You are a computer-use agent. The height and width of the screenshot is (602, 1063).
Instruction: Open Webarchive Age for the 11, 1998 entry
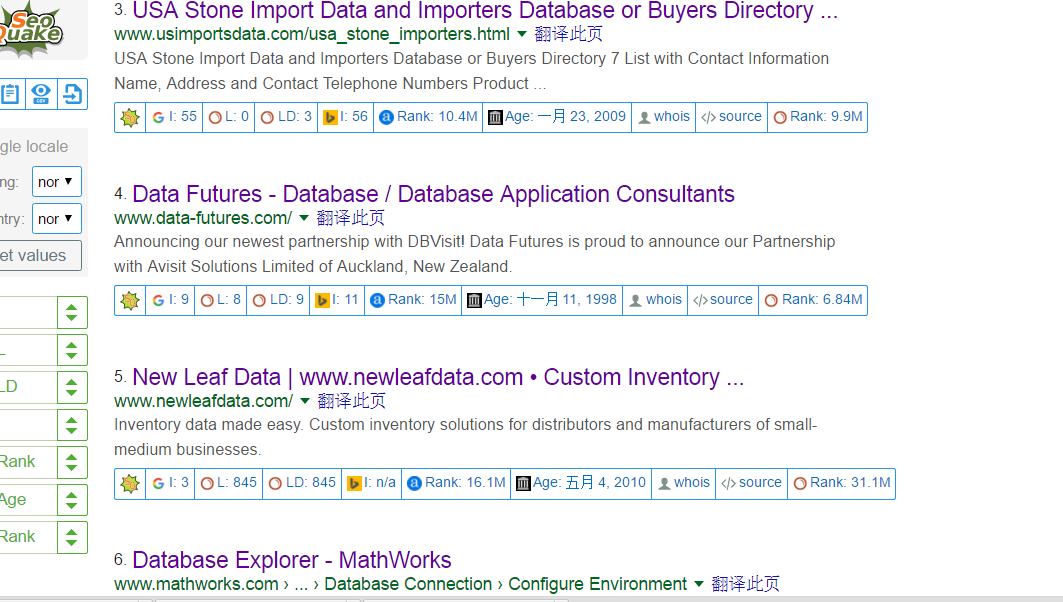click(542, 300)
